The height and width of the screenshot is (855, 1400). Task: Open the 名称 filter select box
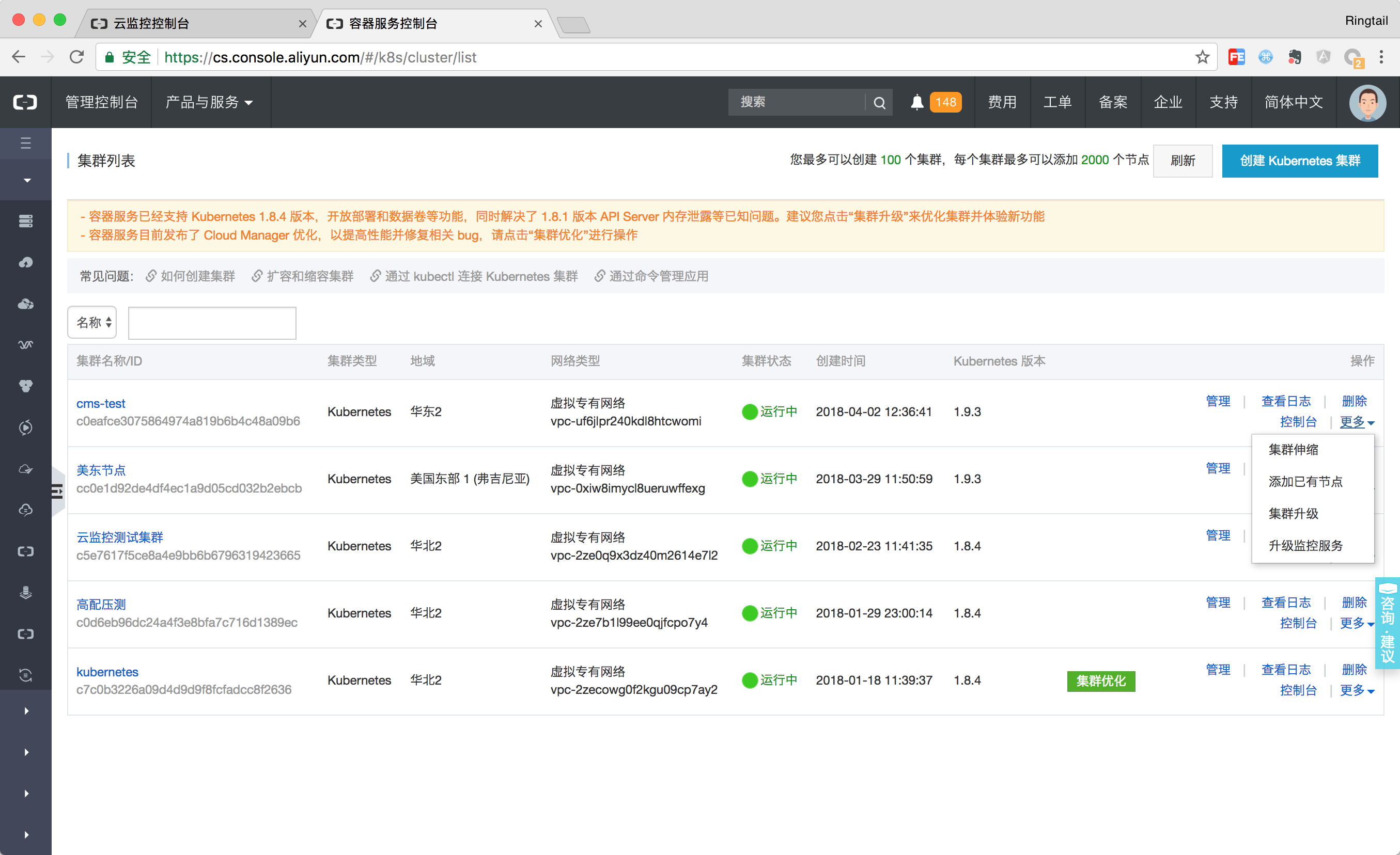point(92,323)
